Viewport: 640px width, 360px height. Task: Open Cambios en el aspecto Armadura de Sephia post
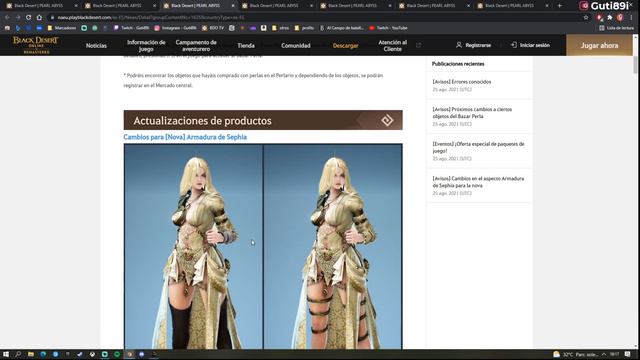[478, 182]
